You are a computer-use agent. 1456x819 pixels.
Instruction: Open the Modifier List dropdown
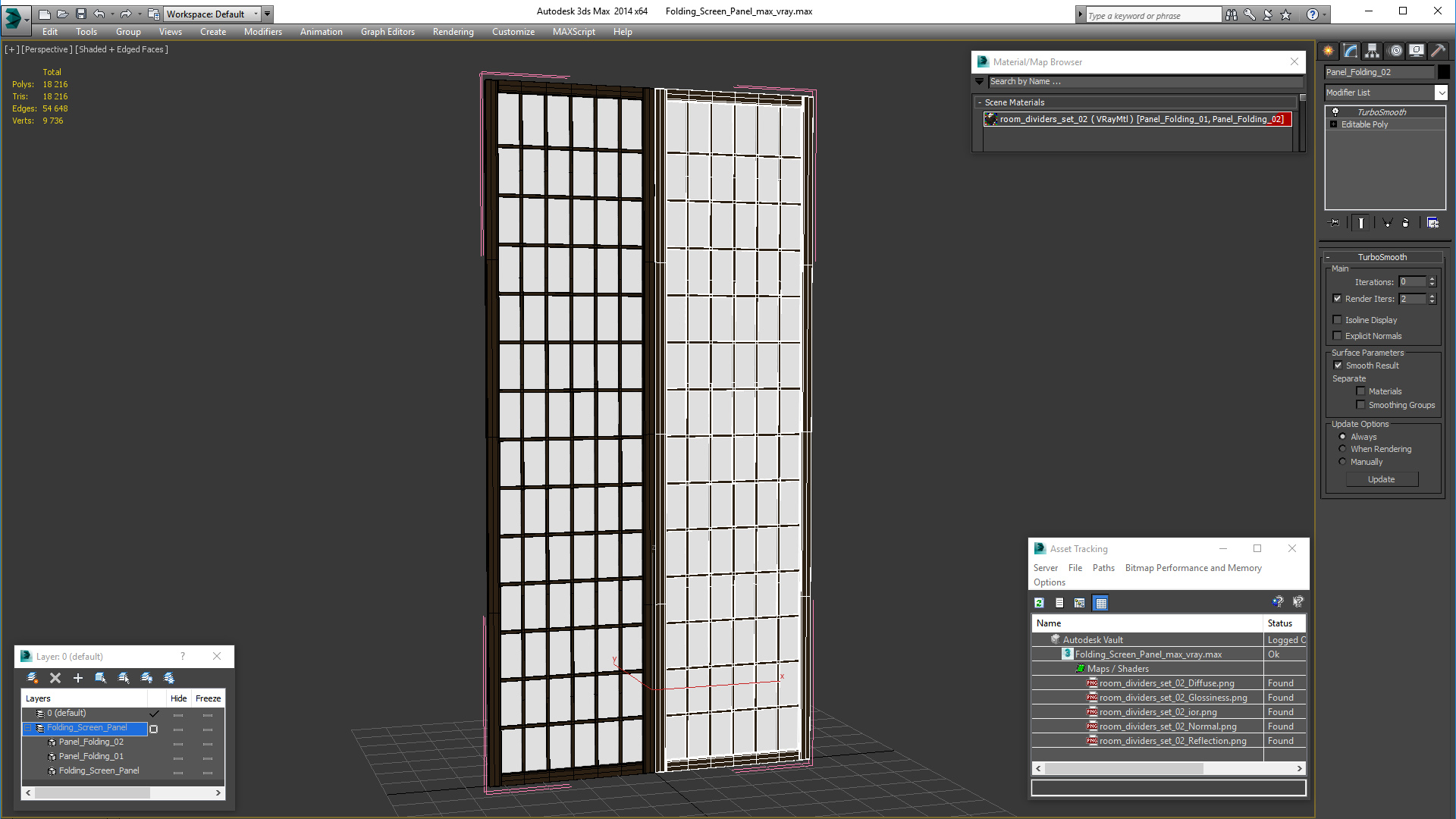click(x=1441, y=93)
